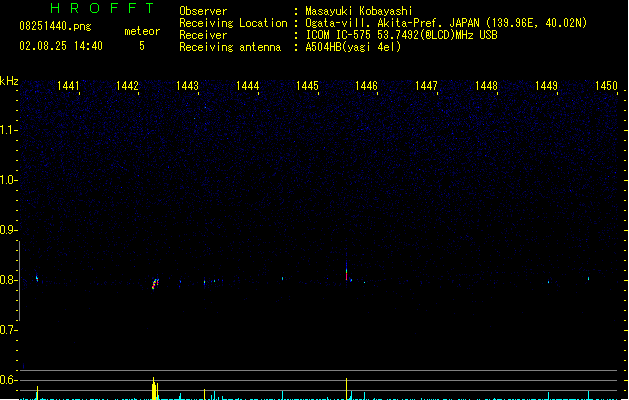This screenshot has width=629, height=400.
Task: Click the 1444 time axis label
Action: (248, 86)
